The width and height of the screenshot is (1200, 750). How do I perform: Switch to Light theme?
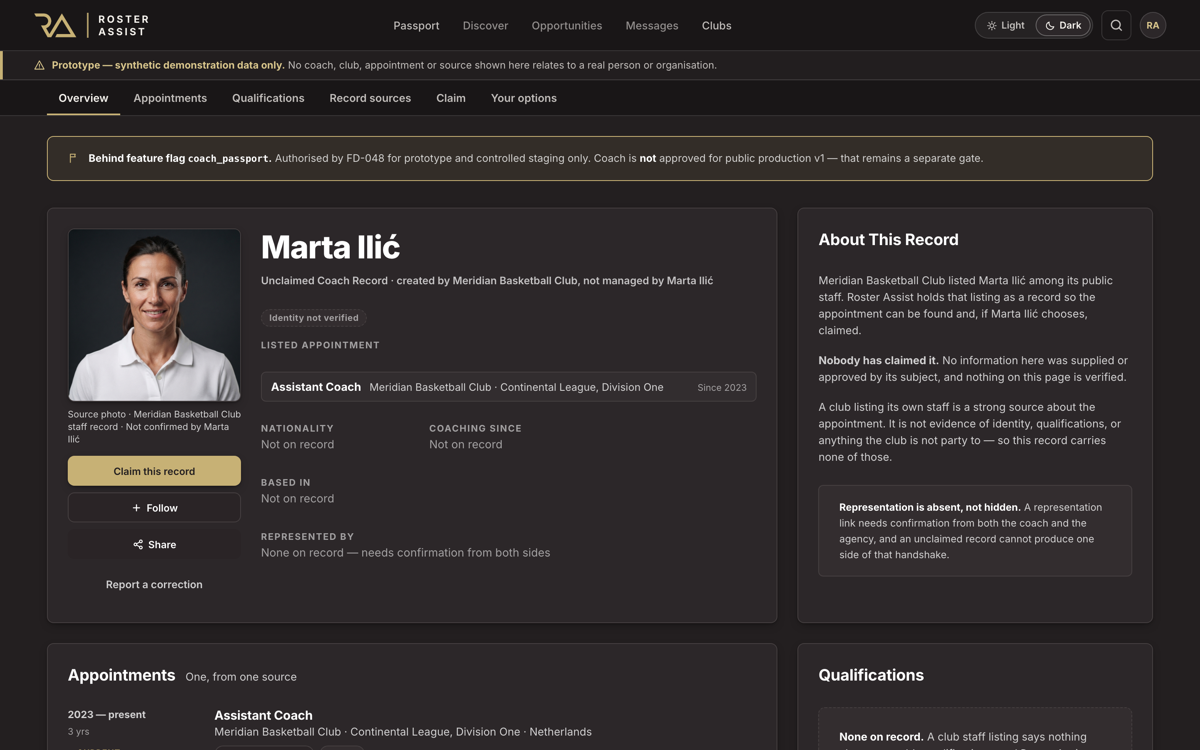[1006, 25]
